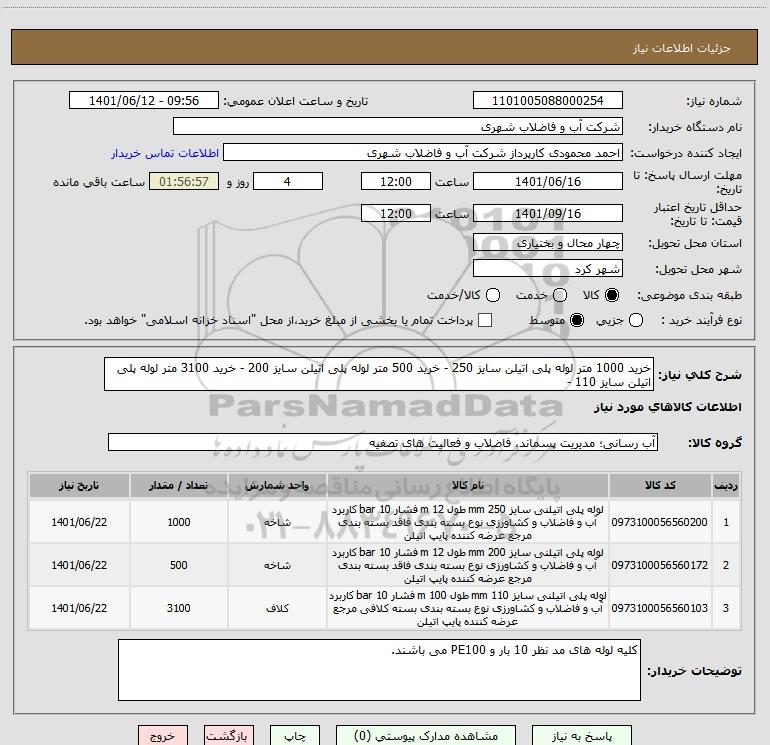Click quantity cell 3100

[179, 608]
